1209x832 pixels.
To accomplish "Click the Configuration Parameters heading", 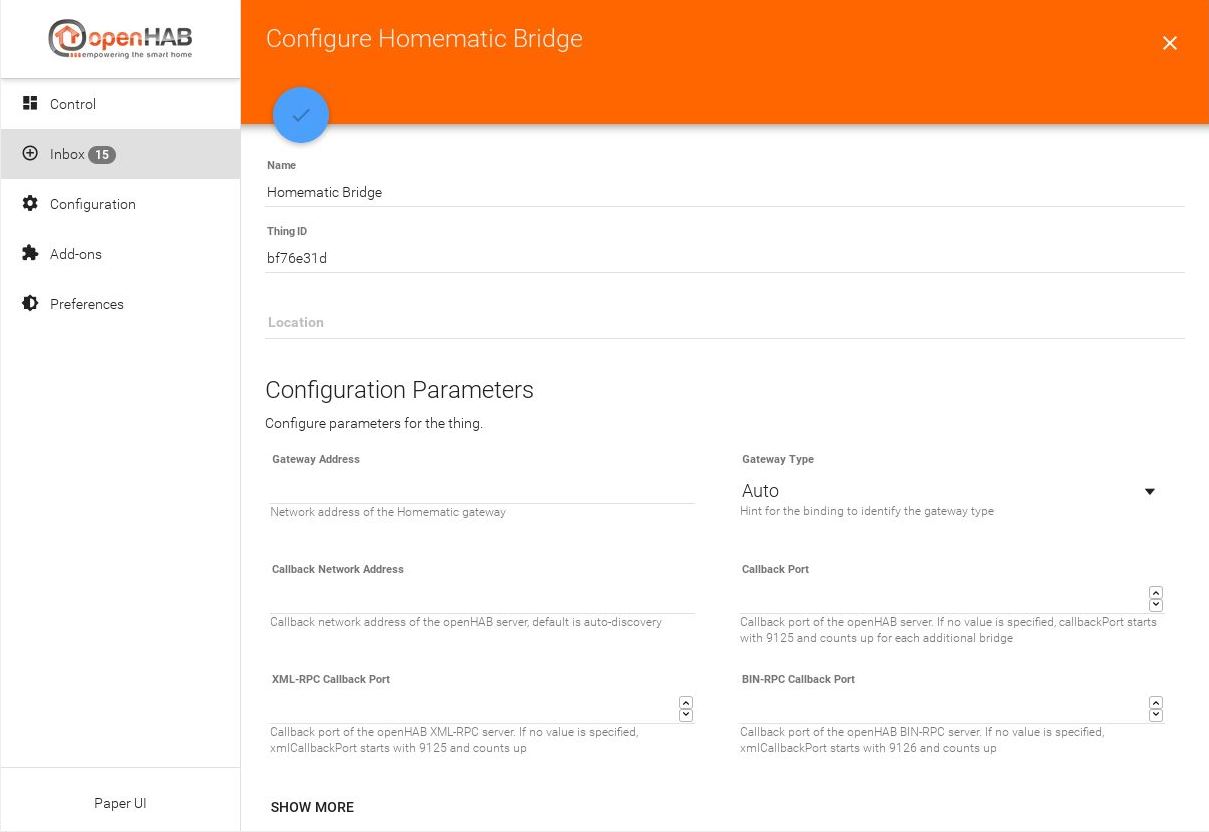I will click(399, 390).
